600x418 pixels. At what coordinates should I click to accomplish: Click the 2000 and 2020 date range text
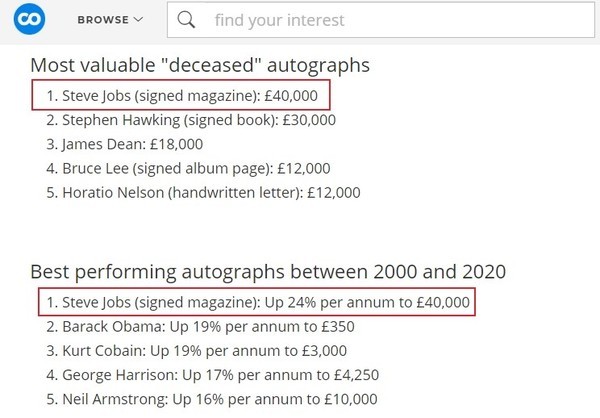[440, 272]
